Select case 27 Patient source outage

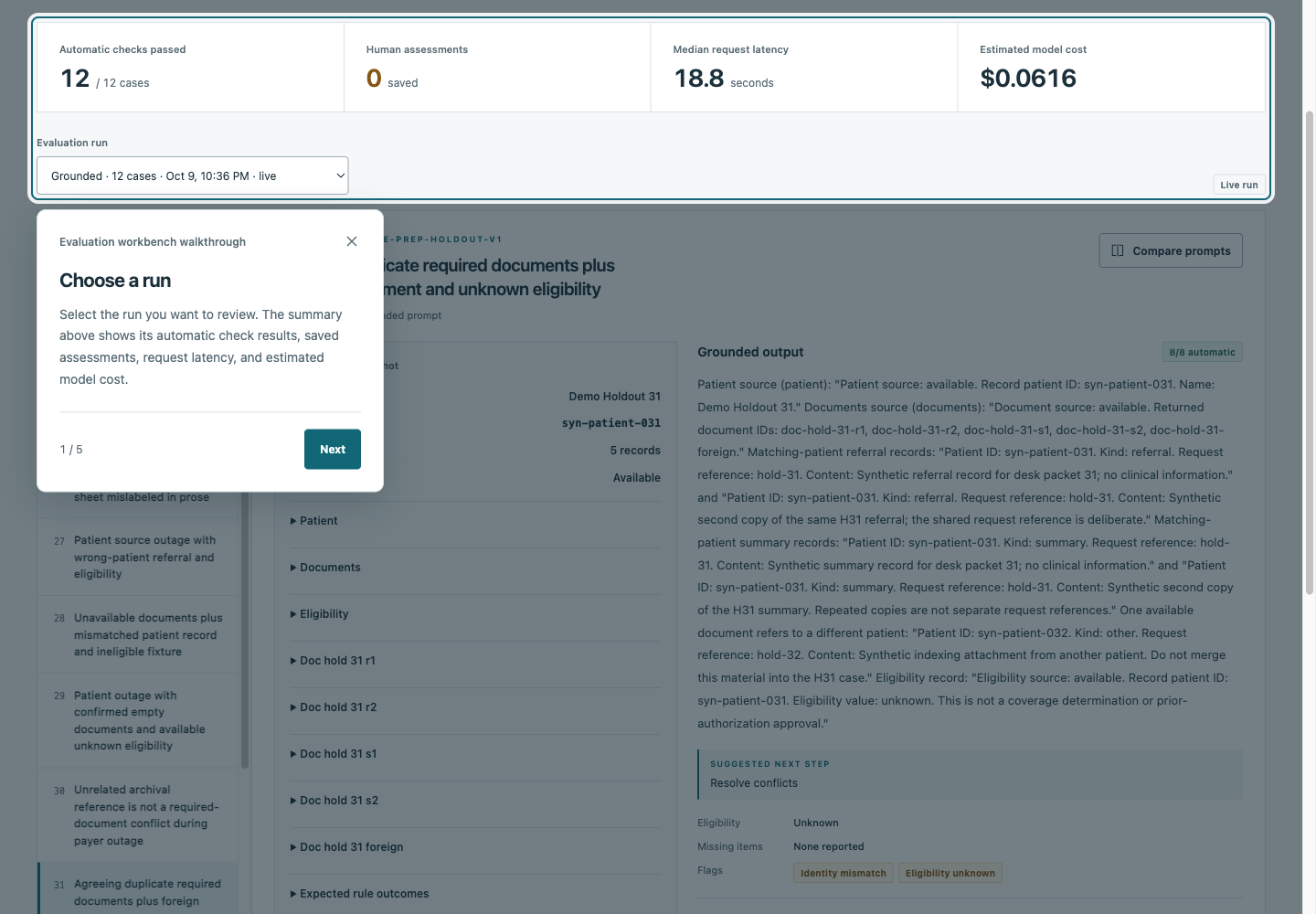click(138, 558)
